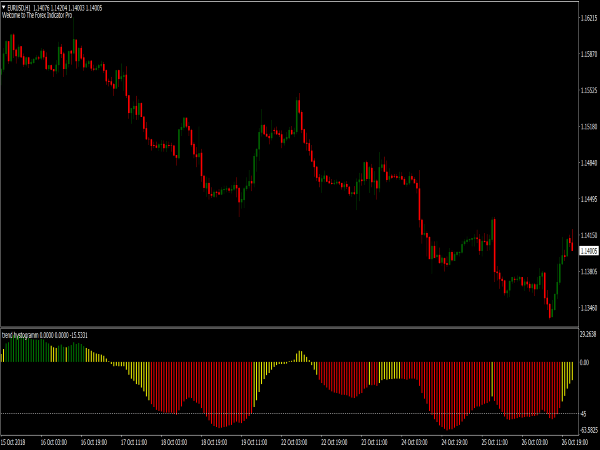Click the 16 Oct 03:00 time label
Image resolution: width=600 pixels, height=450 pixels.
[x=54, y=442]
